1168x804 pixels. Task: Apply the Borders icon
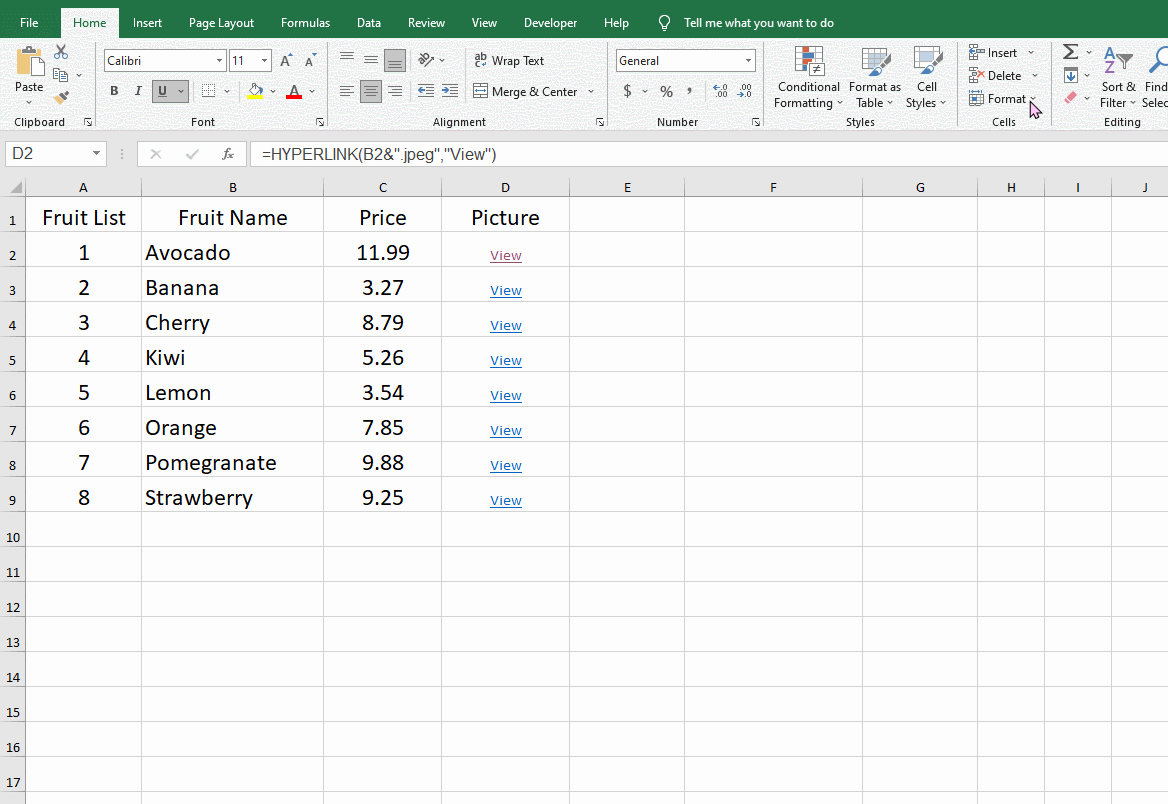209,91
